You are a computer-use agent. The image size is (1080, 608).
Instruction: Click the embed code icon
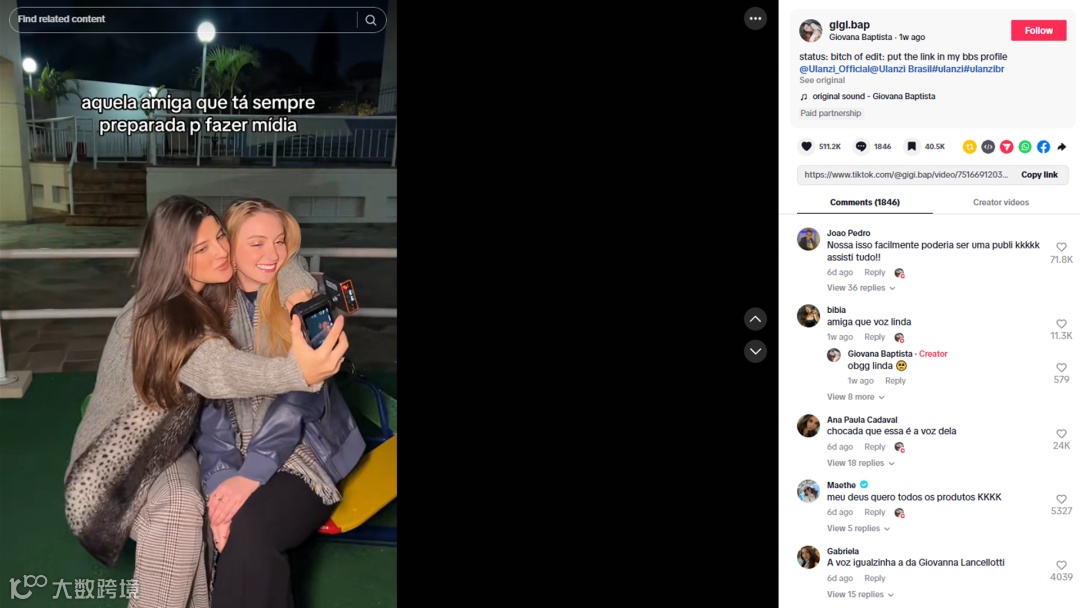tap(988, 147)
